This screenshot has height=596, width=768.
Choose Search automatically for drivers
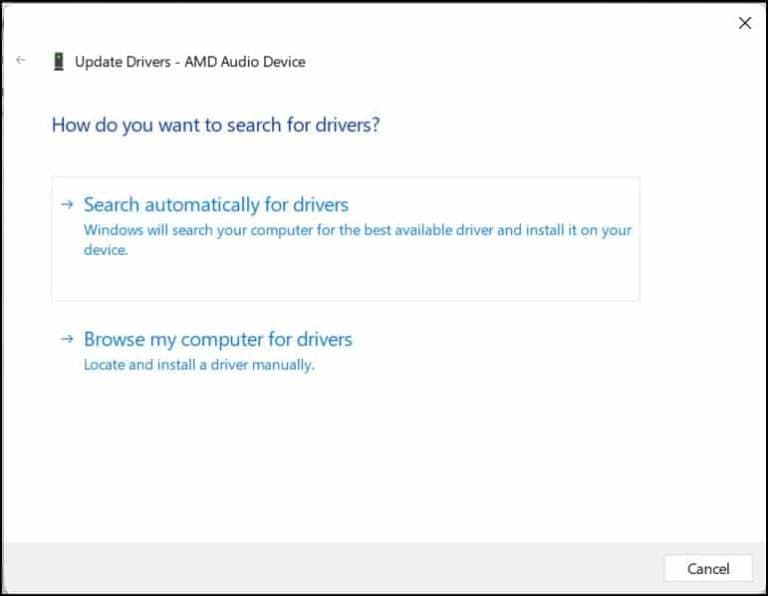(216, 205)
